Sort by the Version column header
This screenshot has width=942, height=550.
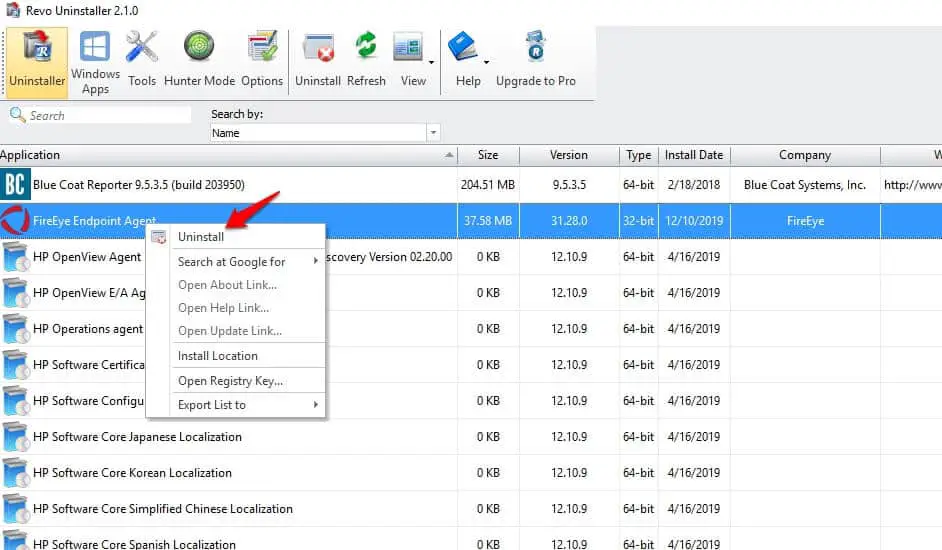point(569,155)
